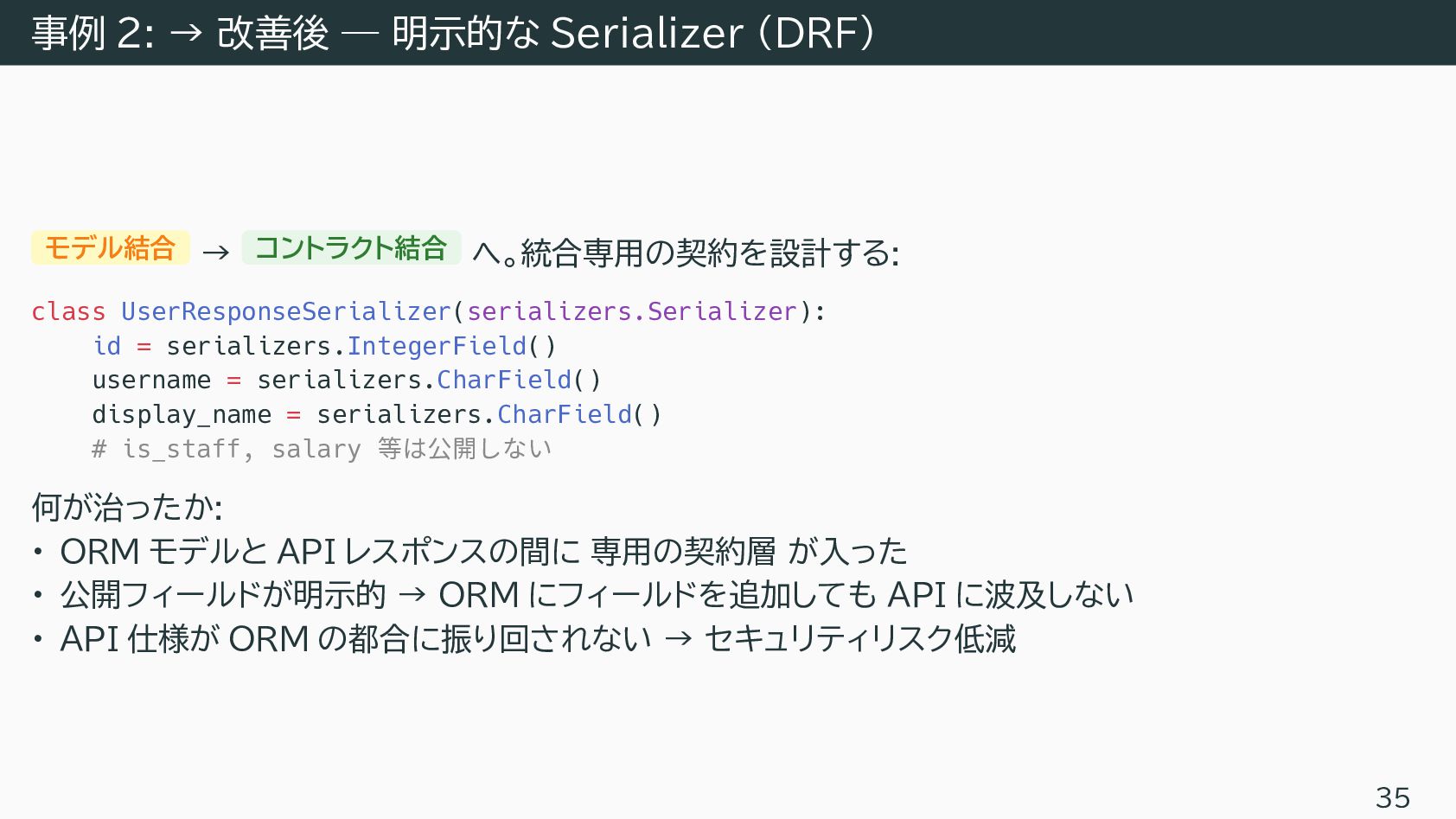This screenshot has height=819, width=1456.
Task: Click the heading 何が治ったか
Action: click(127, 507)
